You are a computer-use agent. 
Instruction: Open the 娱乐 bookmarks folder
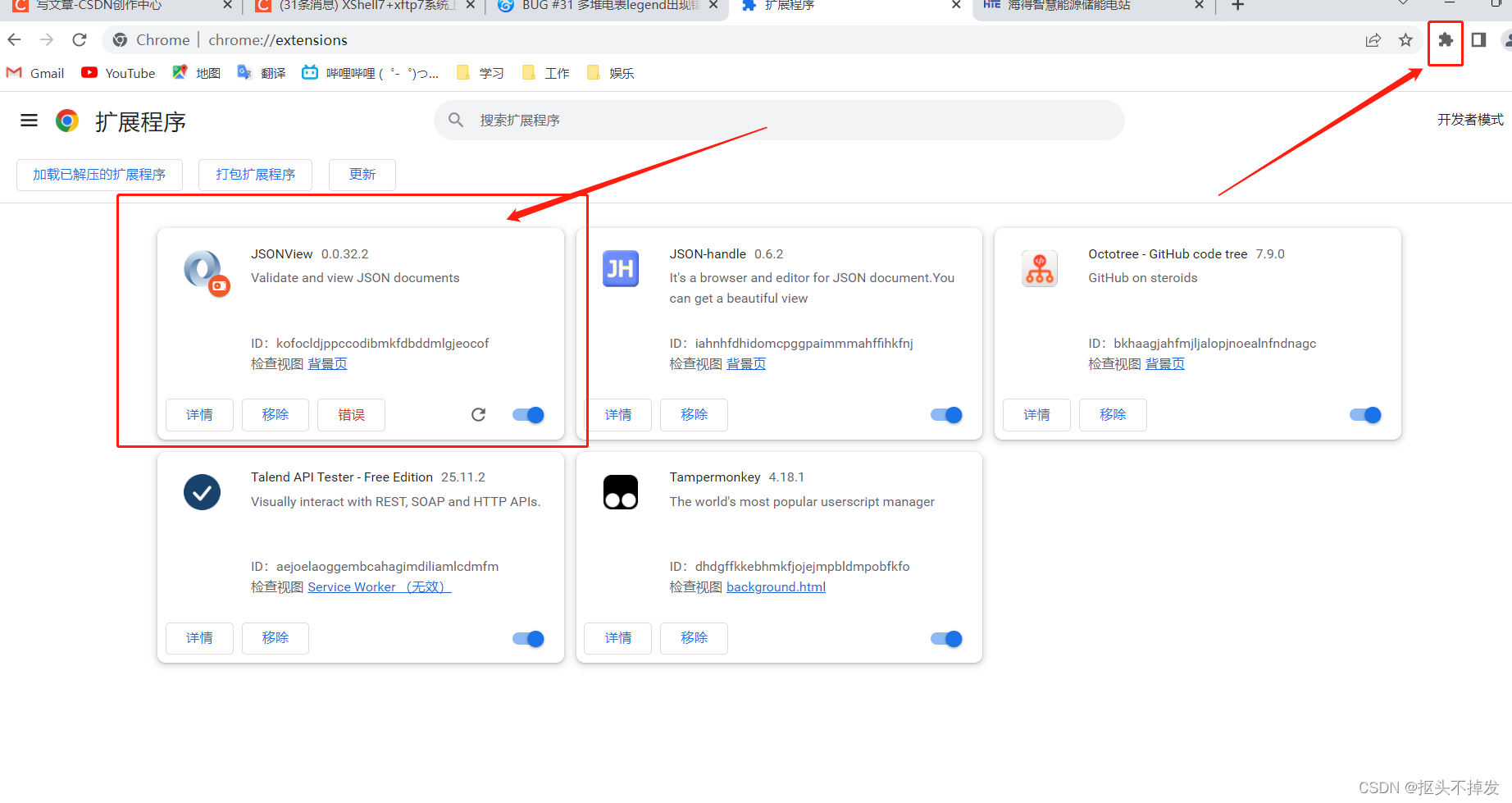pos(611,73)
